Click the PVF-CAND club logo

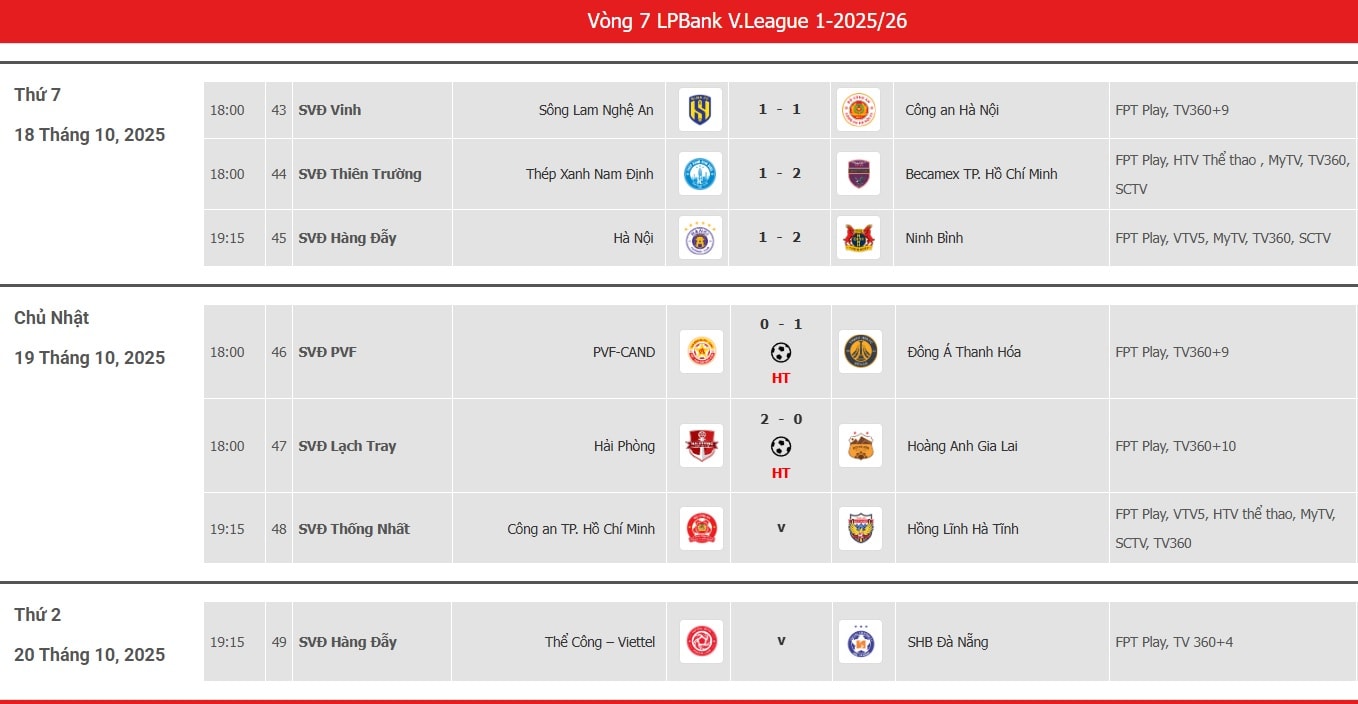(x=701, y=352)
